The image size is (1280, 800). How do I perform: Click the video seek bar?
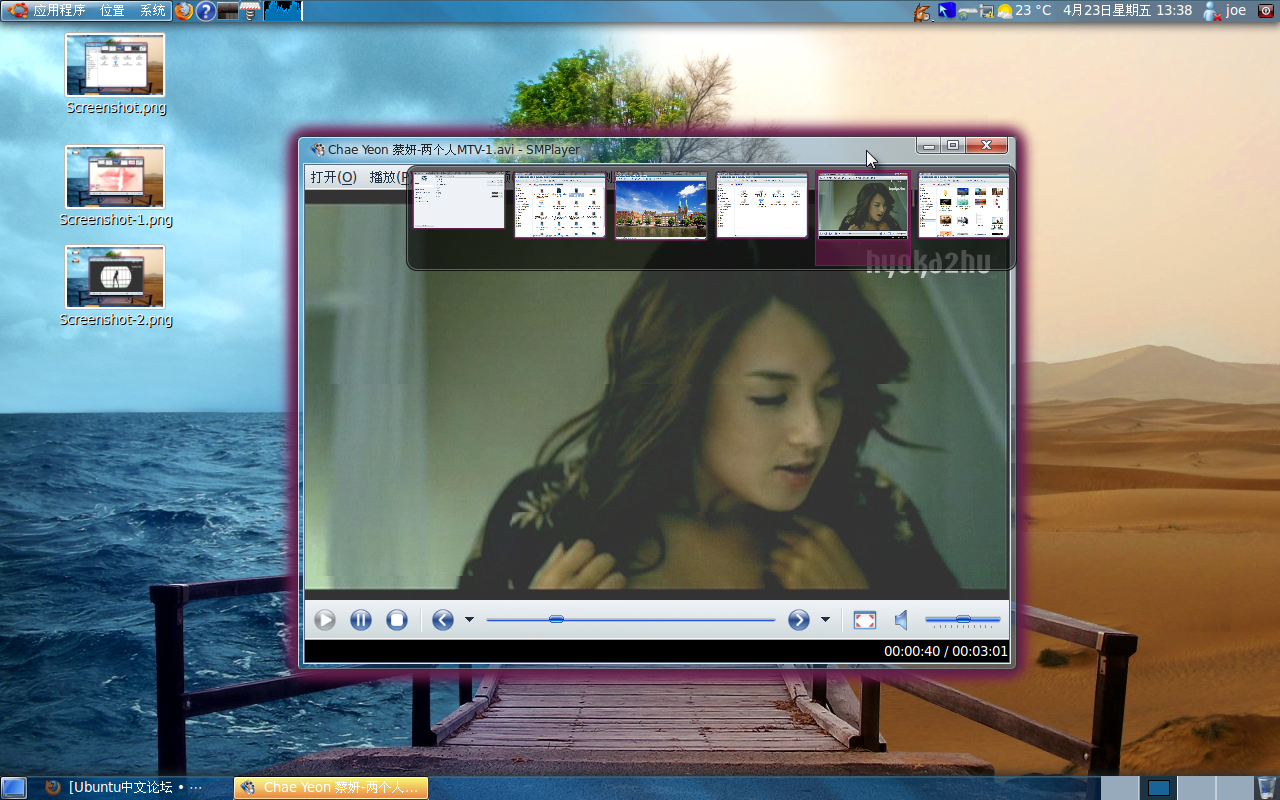631,620
